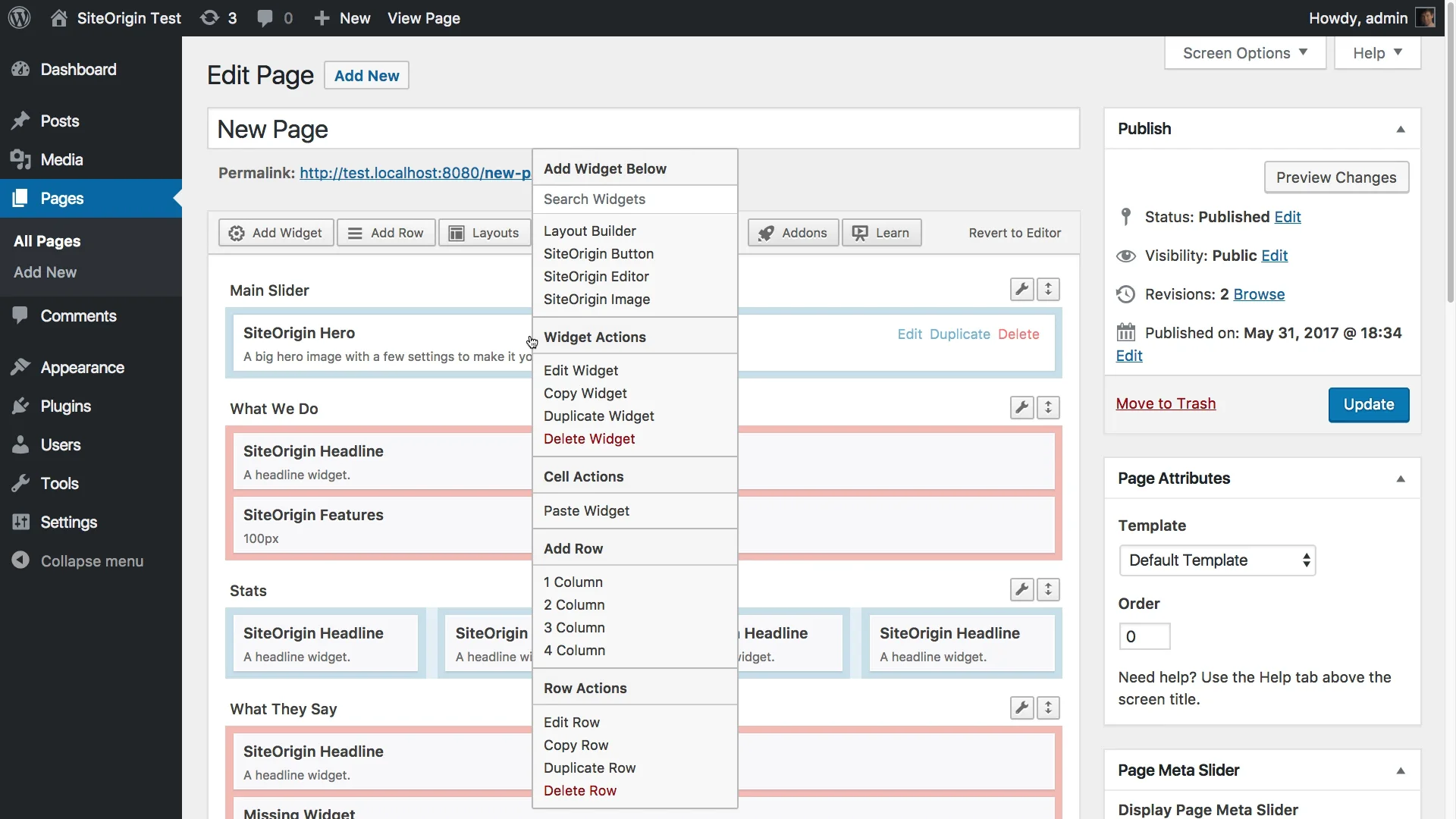This screenshot has height=819, width=1456.
Task: Click the move handle for What They Say row
Action: point(1048,708)
